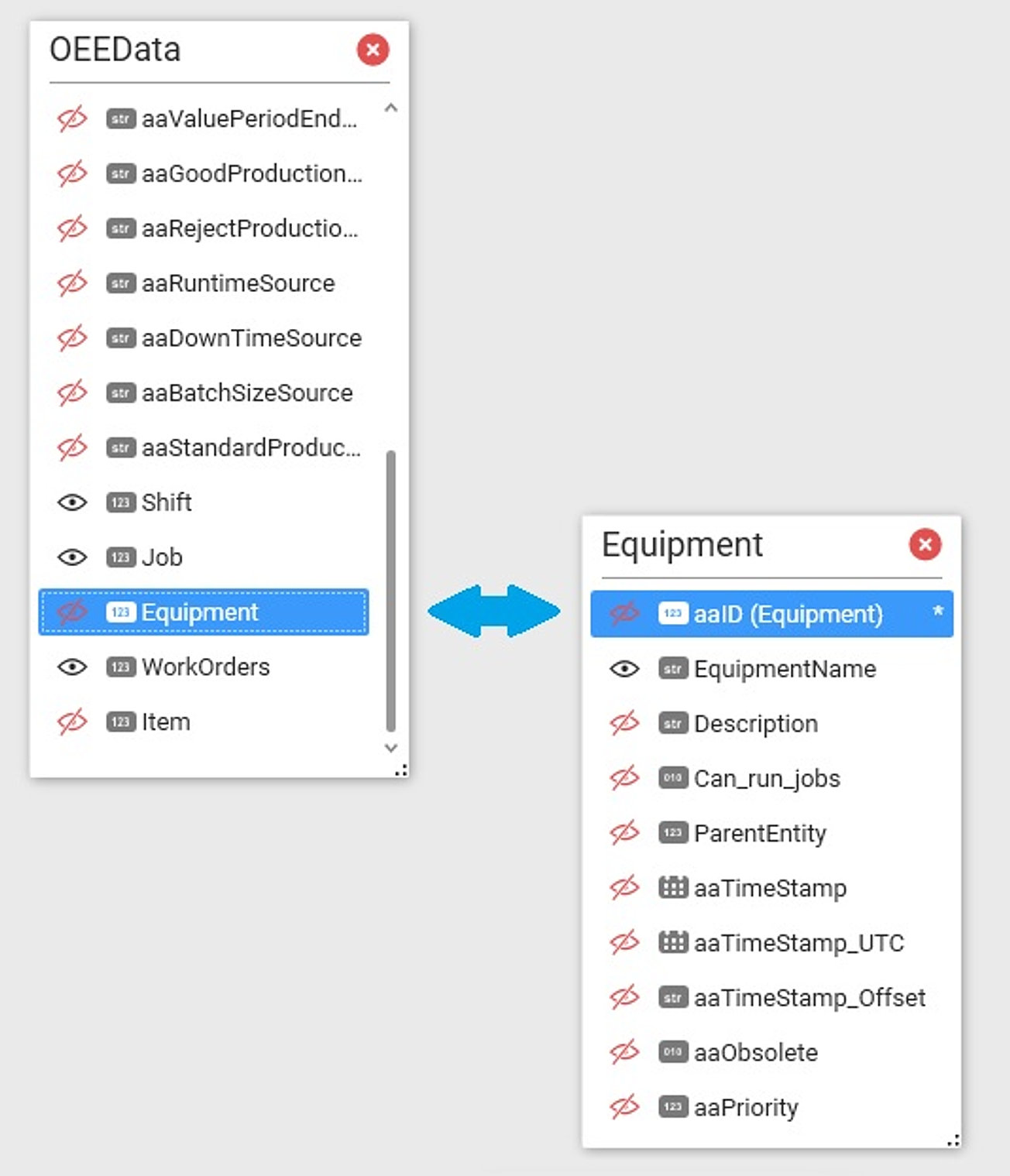Click the date icon beside aaTimeStamp

coord(672,887)
